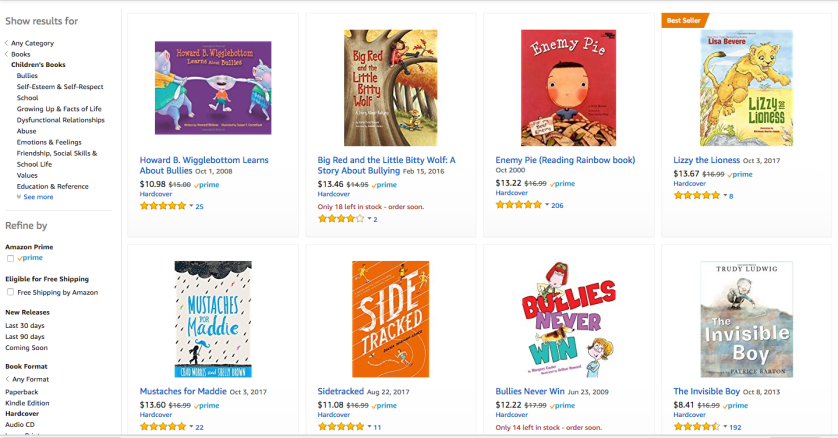Open rating dropdown arrow for Howard B. Wigglebottom

191,206
